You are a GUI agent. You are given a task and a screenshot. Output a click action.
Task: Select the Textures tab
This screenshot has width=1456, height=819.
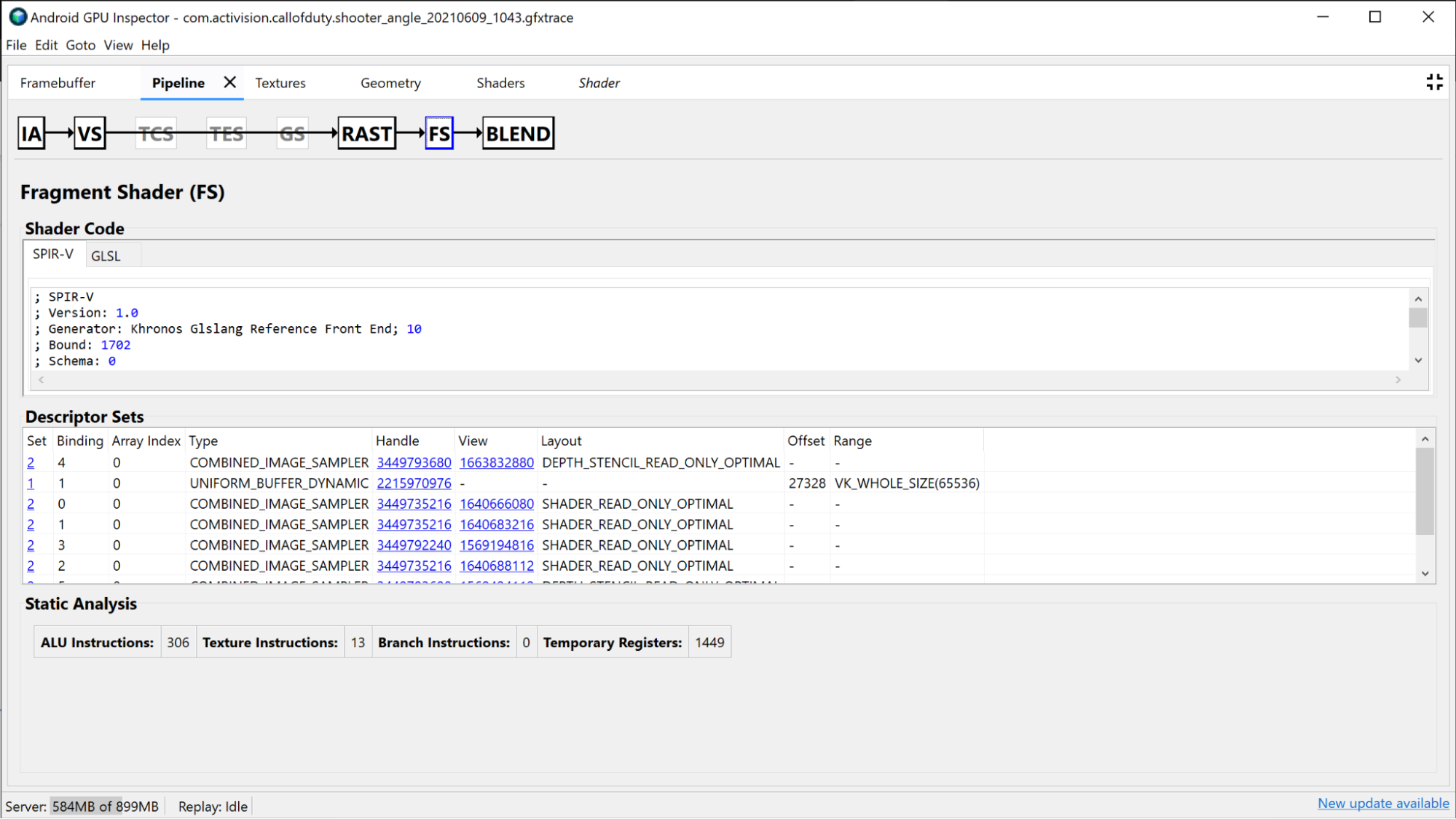(x=280, y=83)
